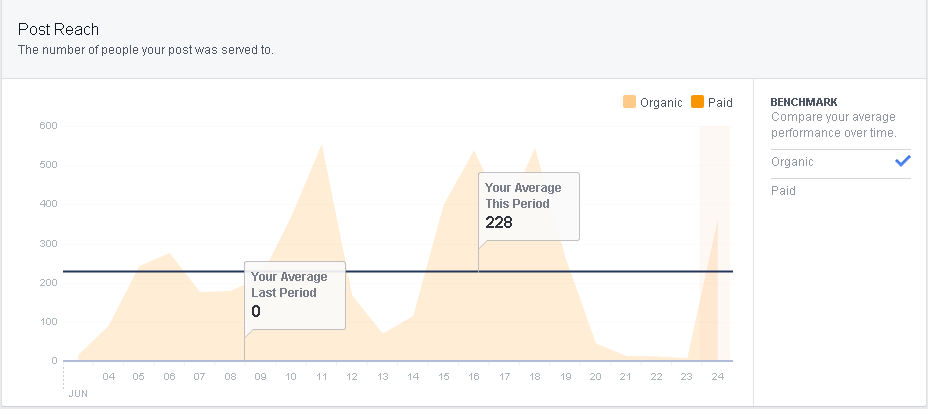Image resolution: width=928 pixels, height=409 pixels.
Task: Click the Paid label in chart legend
Action: point(720,102)
